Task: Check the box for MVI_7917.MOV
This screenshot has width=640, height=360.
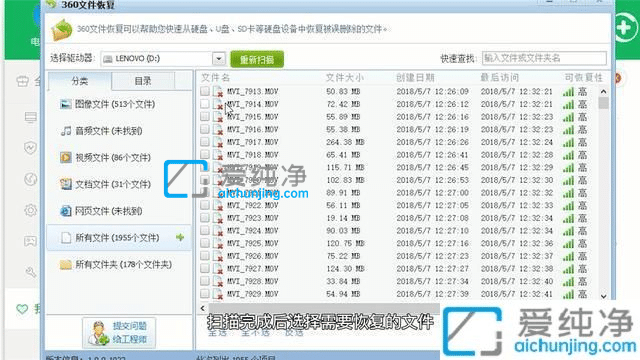Action: [205, 142]
